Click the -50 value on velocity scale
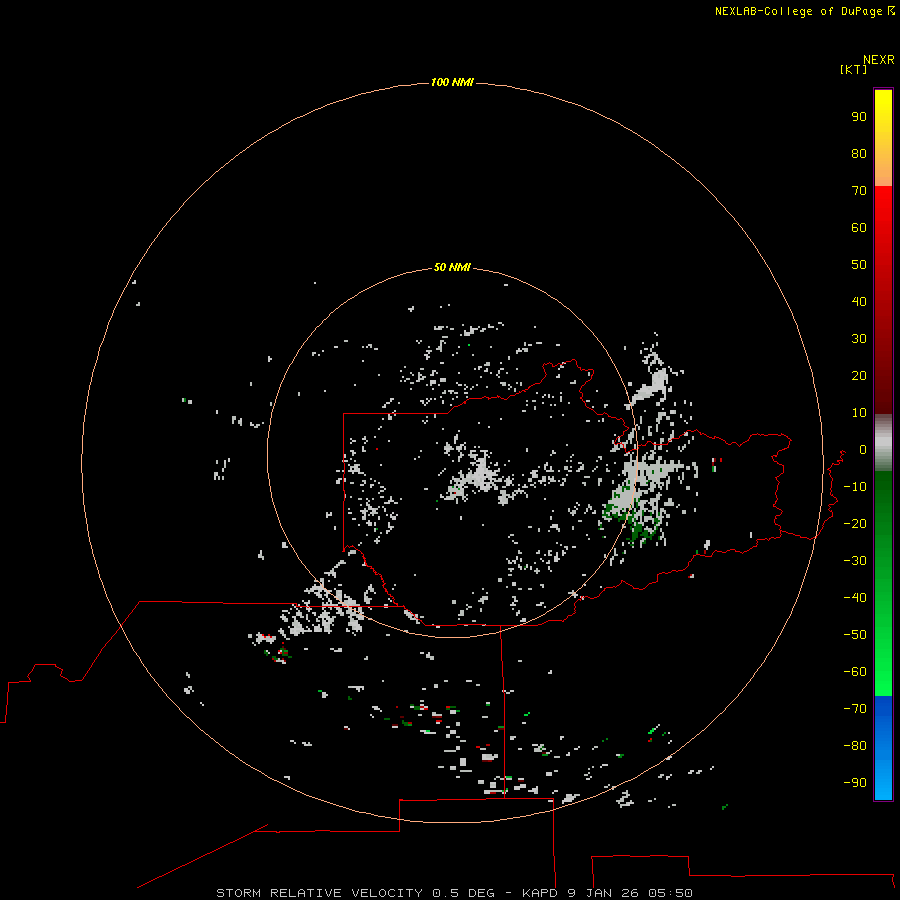The width and height of the screenshot is (900, 900). [855, 635]
